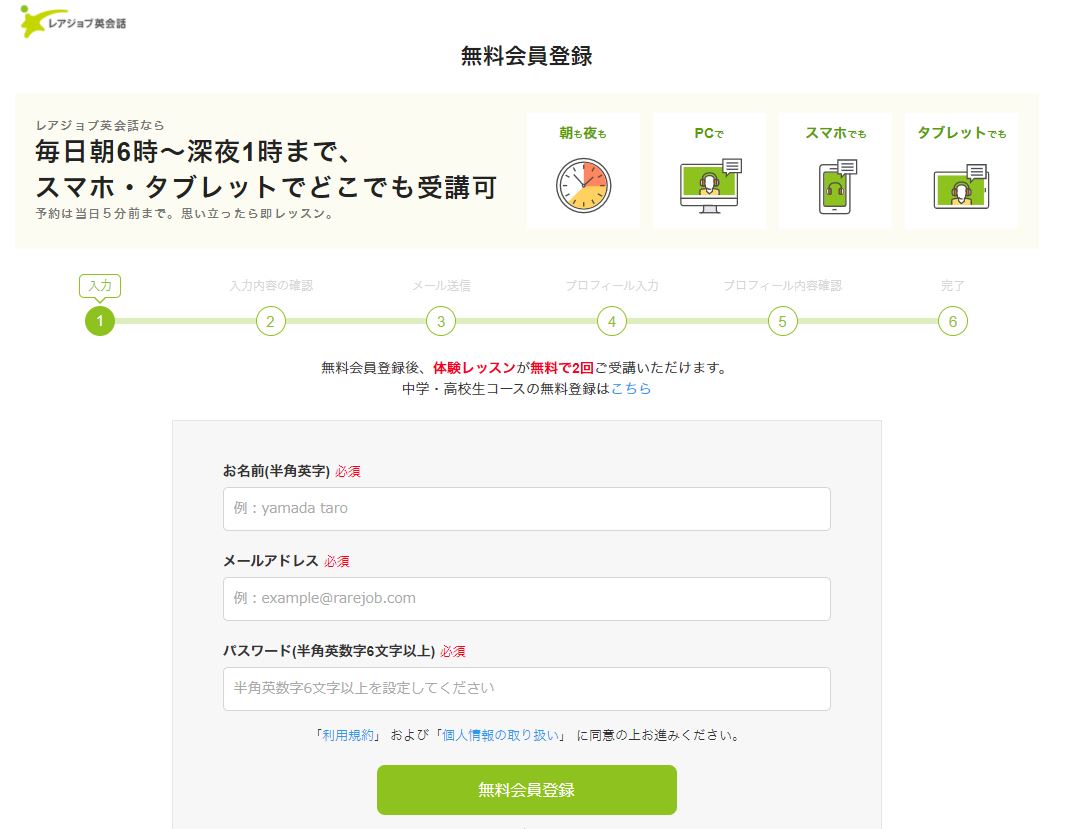This screenshot has height=829, width=1074.
Task: Click the progress bar between steps 1 and 2
Action: [185, 321]
